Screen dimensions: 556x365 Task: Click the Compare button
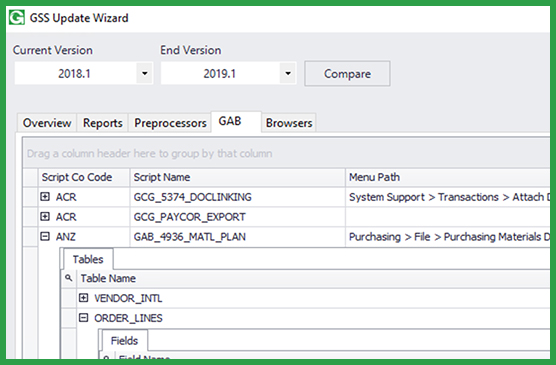[347, 73]
